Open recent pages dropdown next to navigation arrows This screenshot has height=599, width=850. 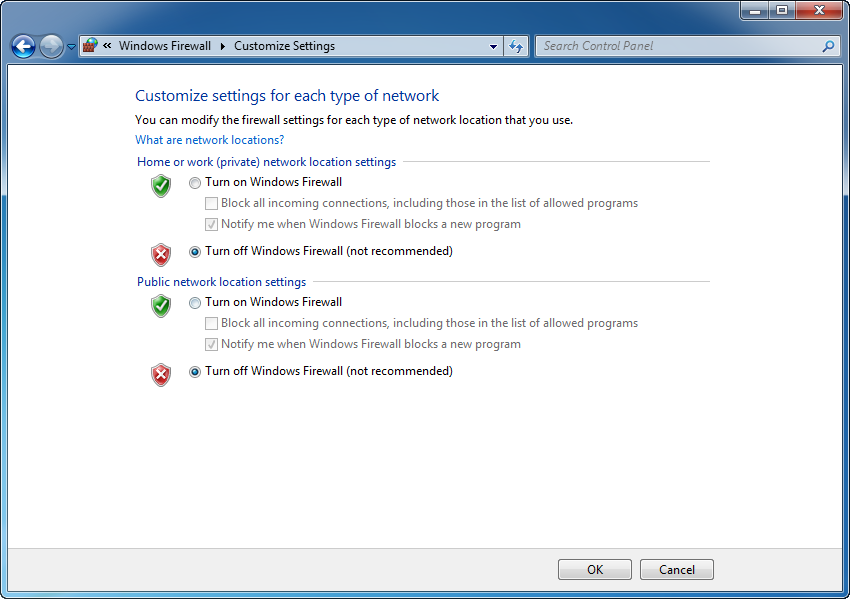[69, 46]
